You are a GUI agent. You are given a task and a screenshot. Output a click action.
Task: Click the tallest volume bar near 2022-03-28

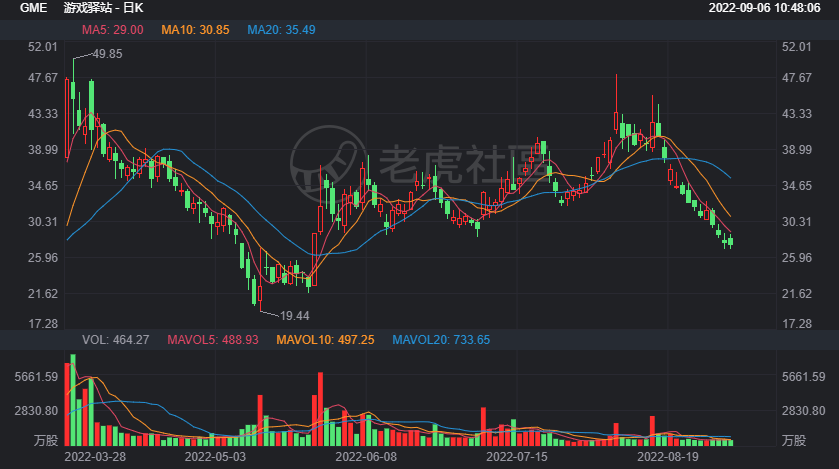pos(73,400)
